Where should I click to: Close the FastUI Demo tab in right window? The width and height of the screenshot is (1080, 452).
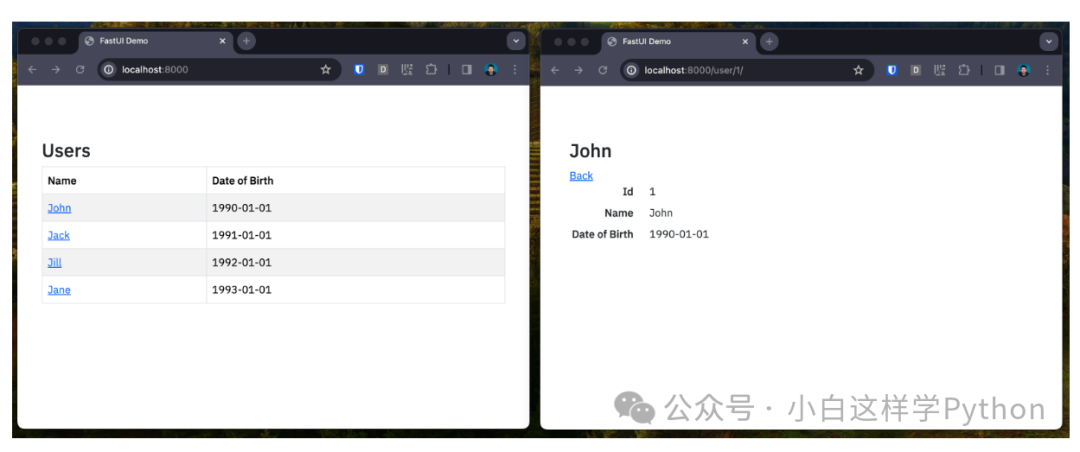[x=745, y=41]
